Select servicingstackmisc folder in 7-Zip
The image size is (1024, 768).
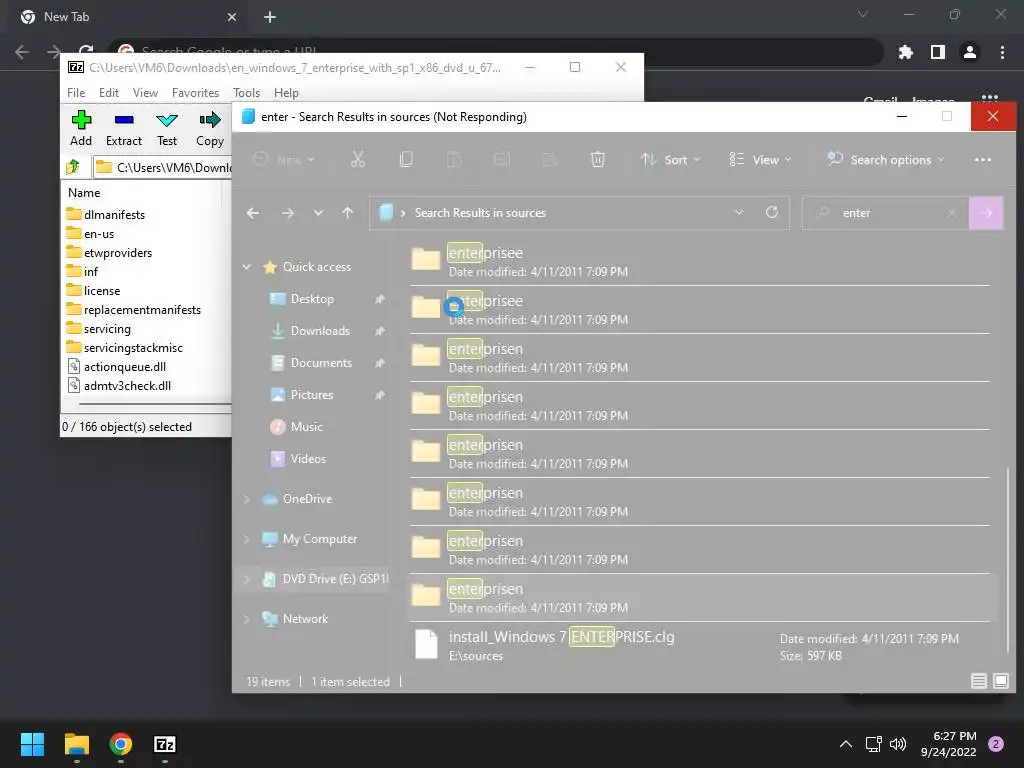coord(125,347)
